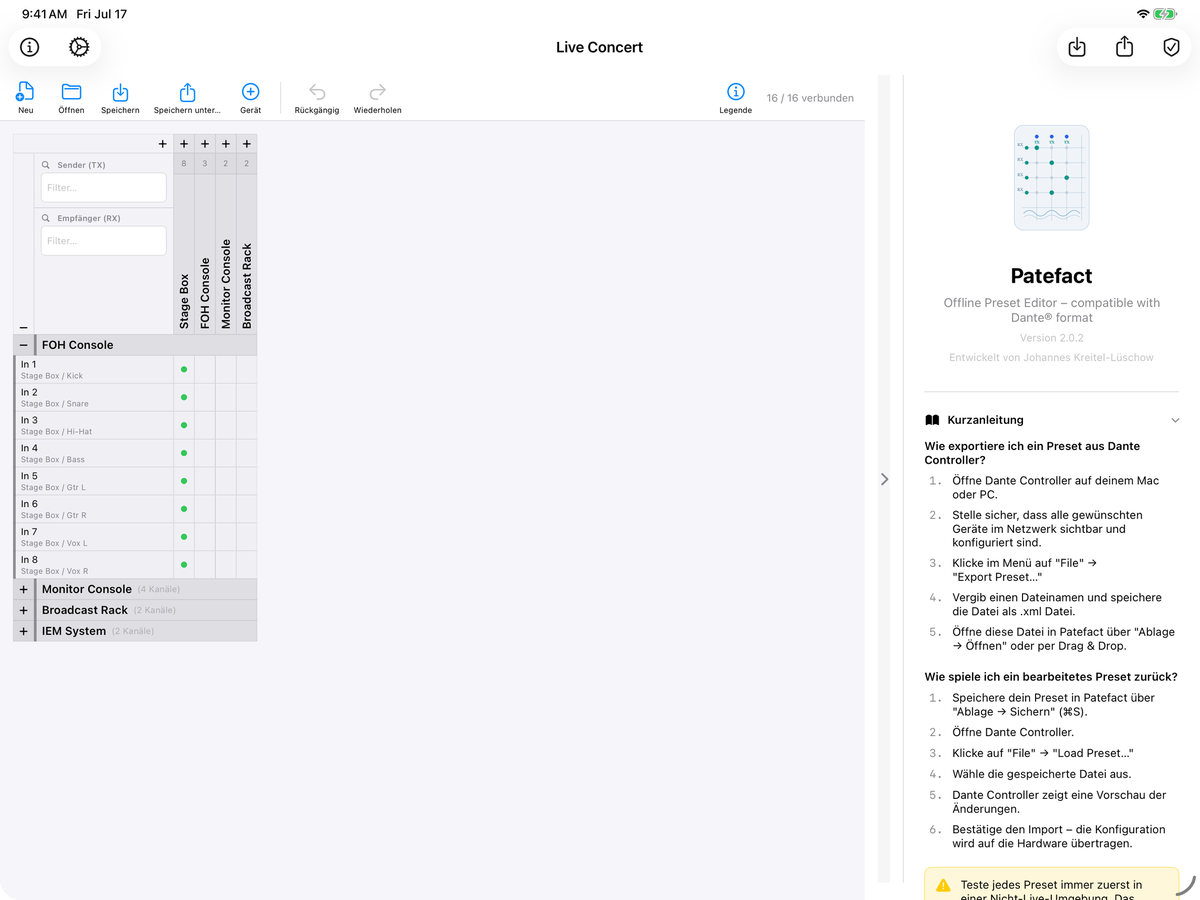Click Broadcast Rack vertical column header
The height and width of the screenshot is (900, 1200).
247,286
